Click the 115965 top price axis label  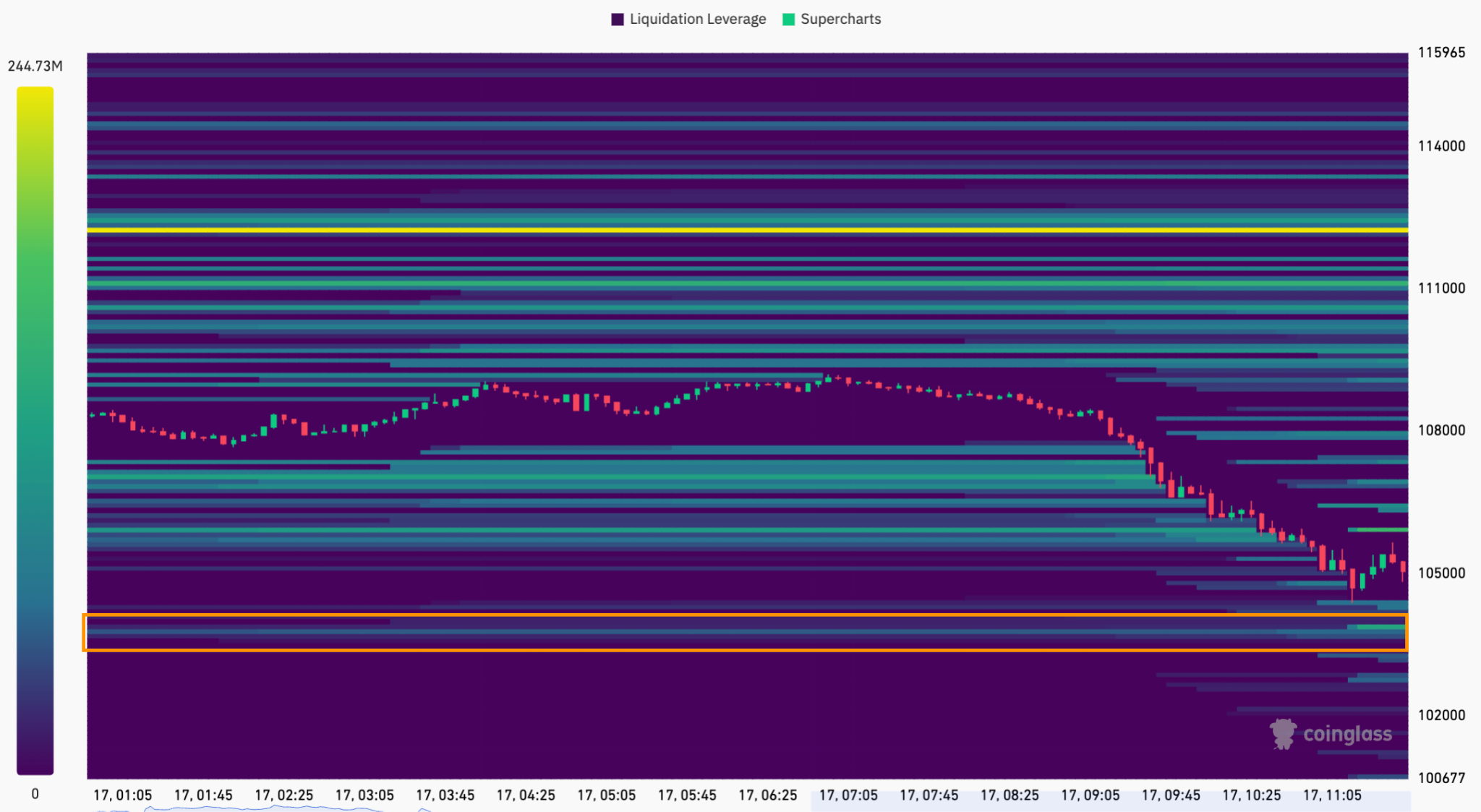coord(1441,52)
